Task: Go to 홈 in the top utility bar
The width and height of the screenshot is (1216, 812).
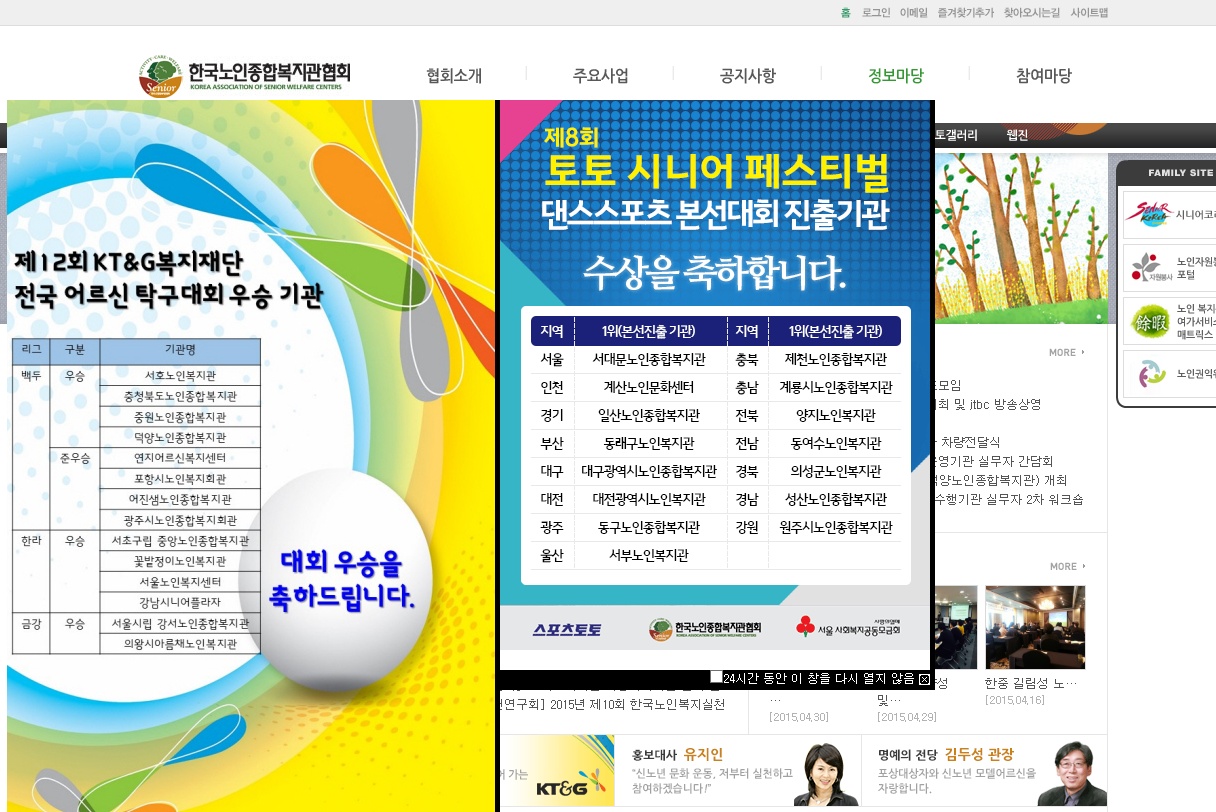Action: 846,13
